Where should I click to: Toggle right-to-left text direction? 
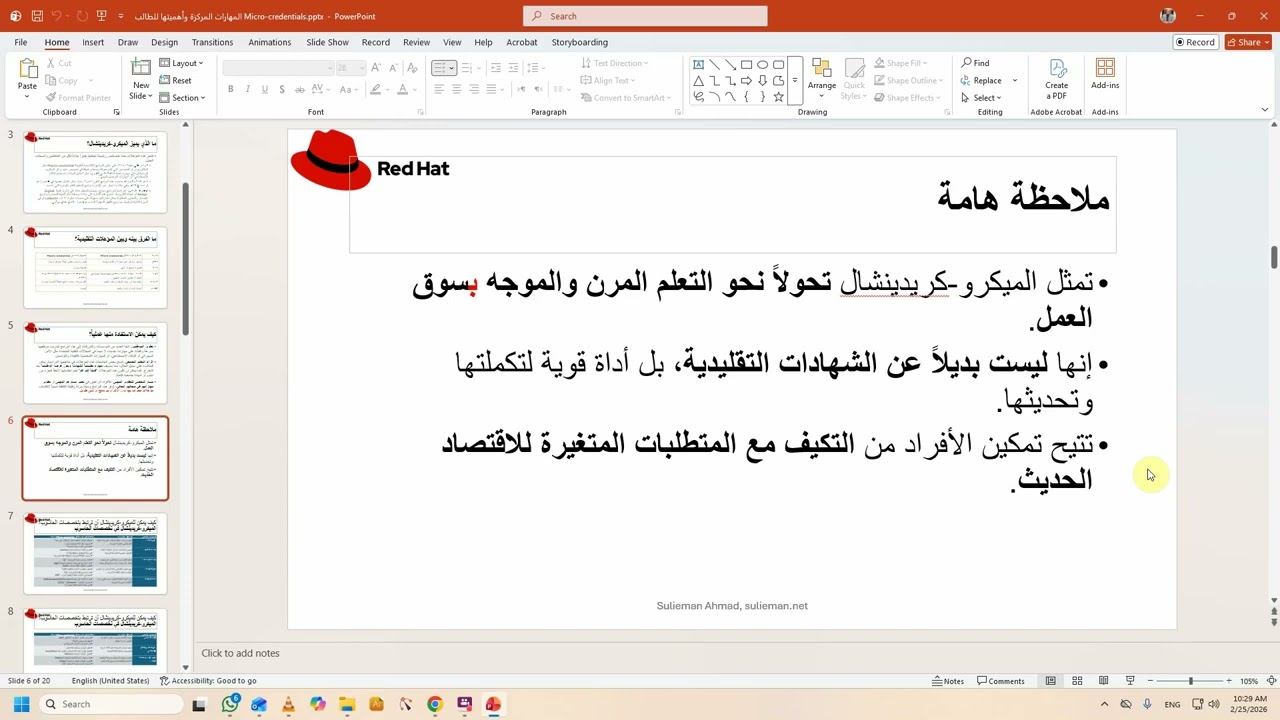click(538, 89)
